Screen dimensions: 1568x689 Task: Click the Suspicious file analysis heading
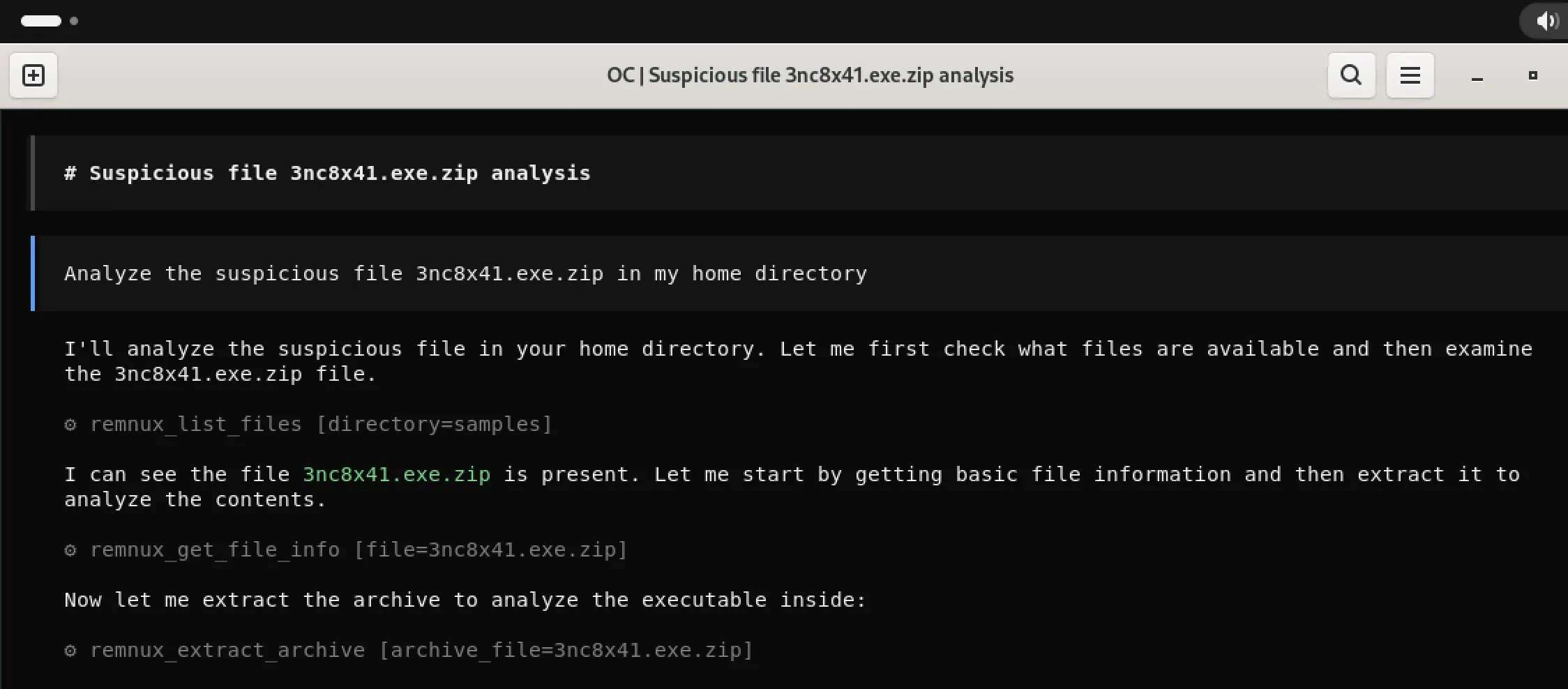(x=327, y=173)
